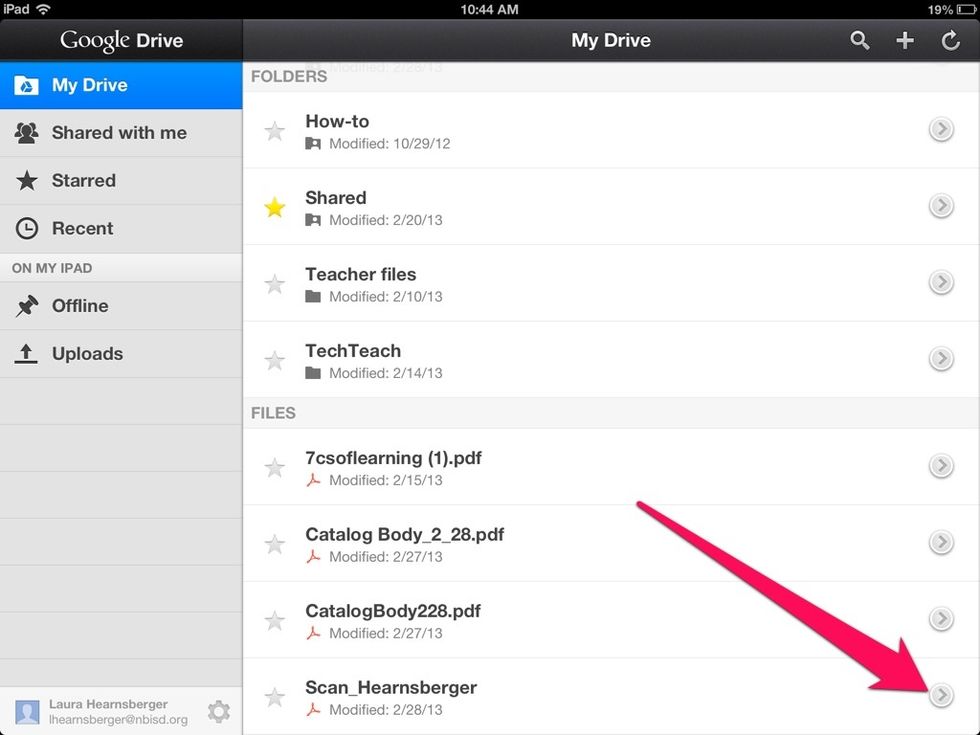Refresh the My Drive file list
The image size is (980, 735).
coord(951,40)
